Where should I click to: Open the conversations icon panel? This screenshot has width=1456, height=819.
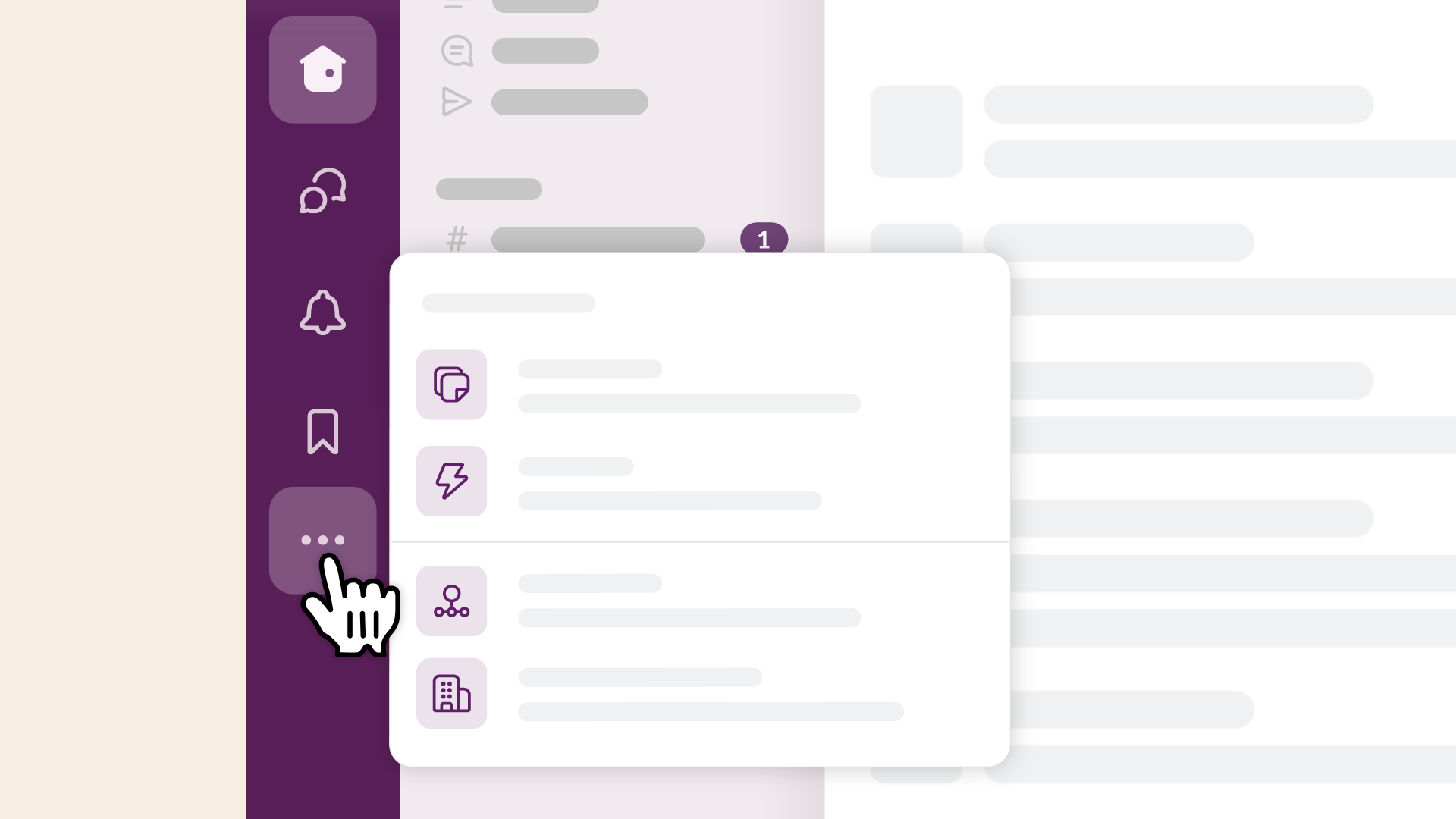coord(322,190)
